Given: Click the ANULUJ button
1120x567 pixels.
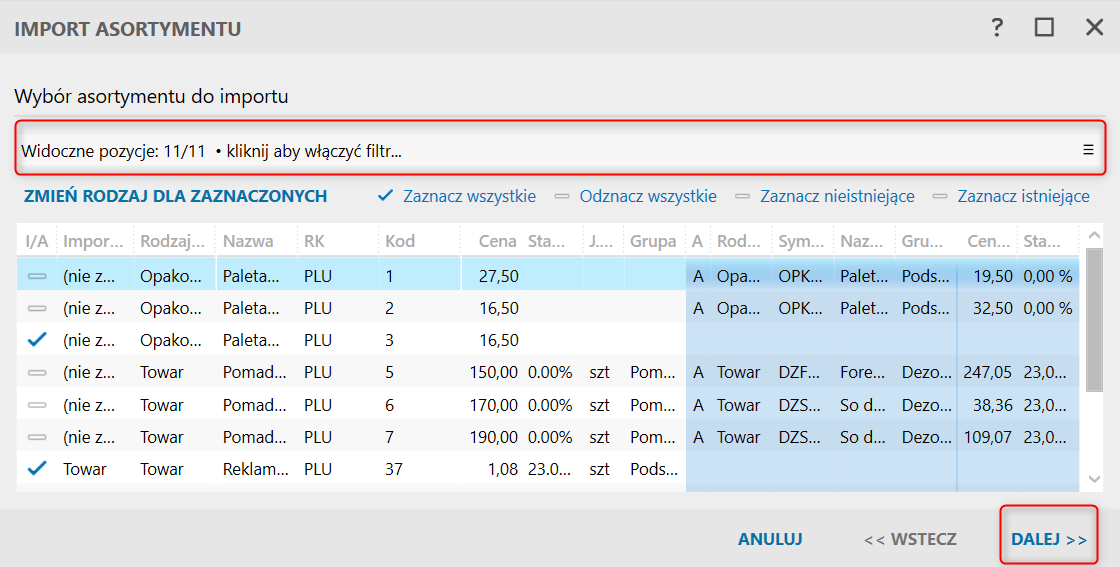Looking at the screenshot, I should [770, 539].
